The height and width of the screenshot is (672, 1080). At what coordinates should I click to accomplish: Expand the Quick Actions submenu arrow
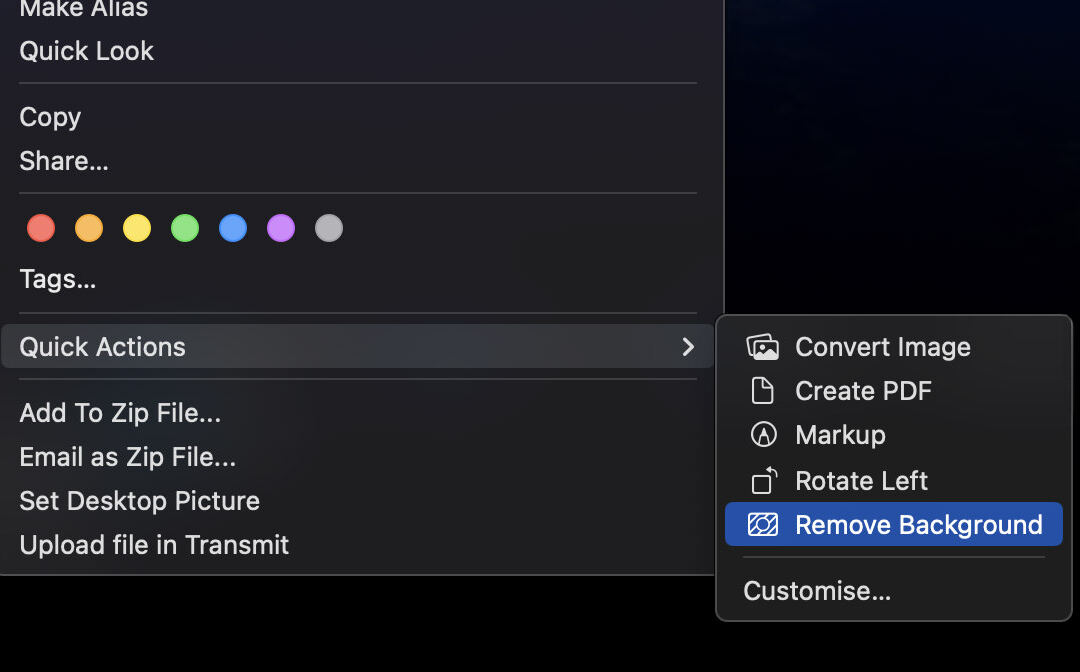(x=688, y=347)
